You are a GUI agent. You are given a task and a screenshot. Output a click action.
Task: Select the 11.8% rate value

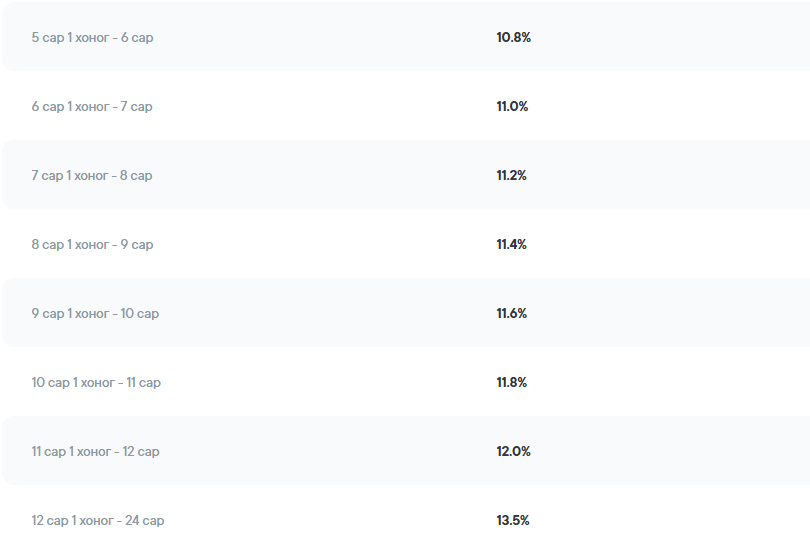511,383
